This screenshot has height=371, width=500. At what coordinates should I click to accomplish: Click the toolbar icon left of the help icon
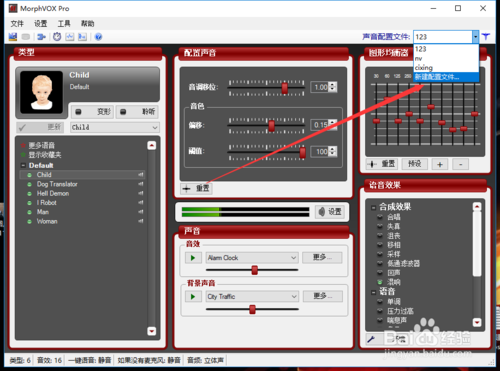click(x=82, y=37)
